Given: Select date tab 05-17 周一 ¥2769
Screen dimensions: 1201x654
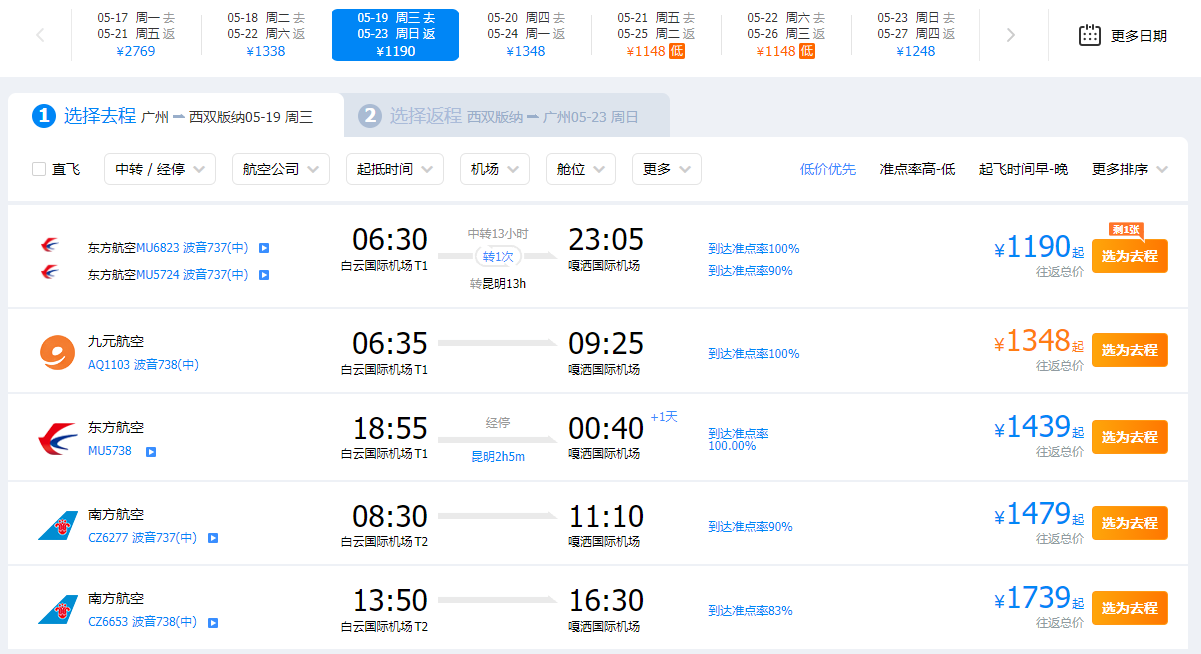Looking at the screenshot, I should pyautogui.click(x=135, y=35).
